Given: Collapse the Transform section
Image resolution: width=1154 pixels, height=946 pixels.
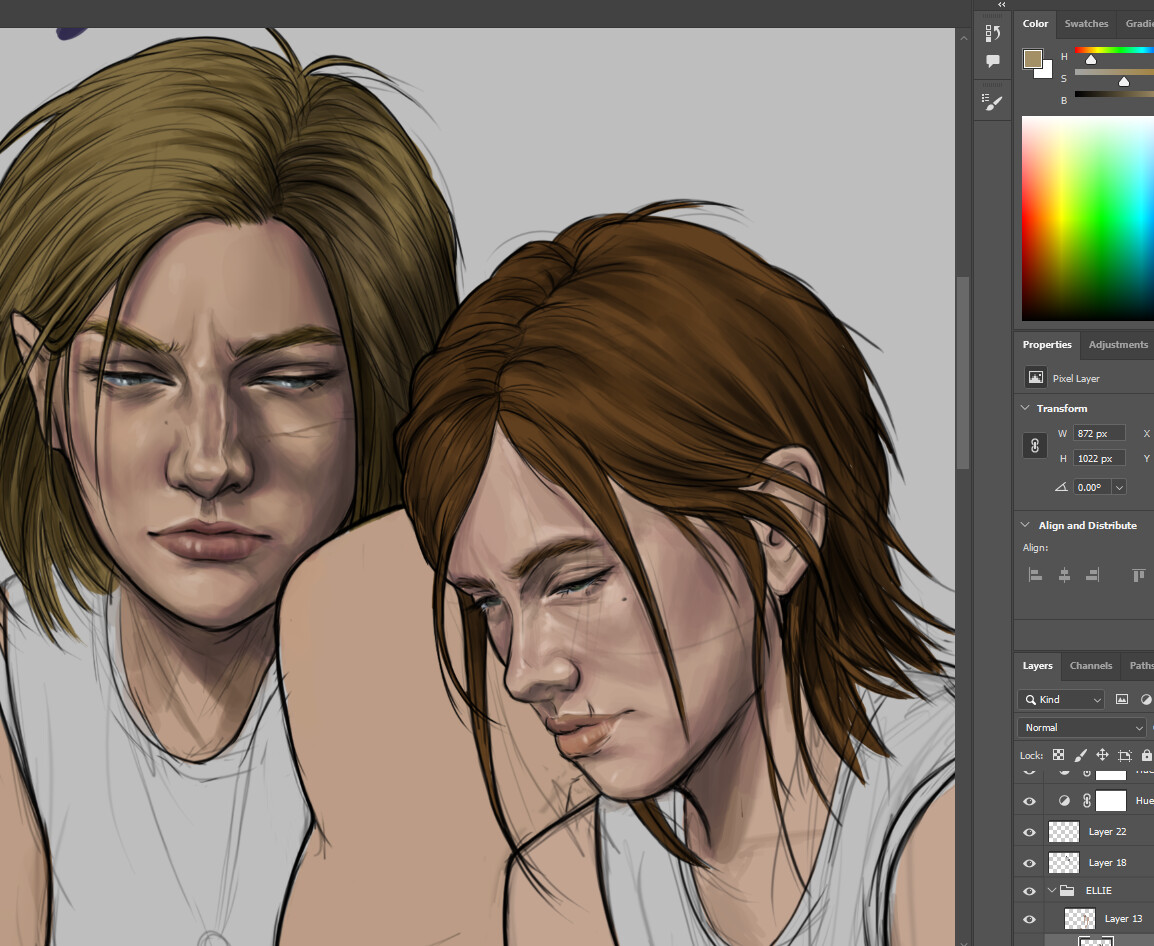Looking at the screenshot, I should point(1025,408).
